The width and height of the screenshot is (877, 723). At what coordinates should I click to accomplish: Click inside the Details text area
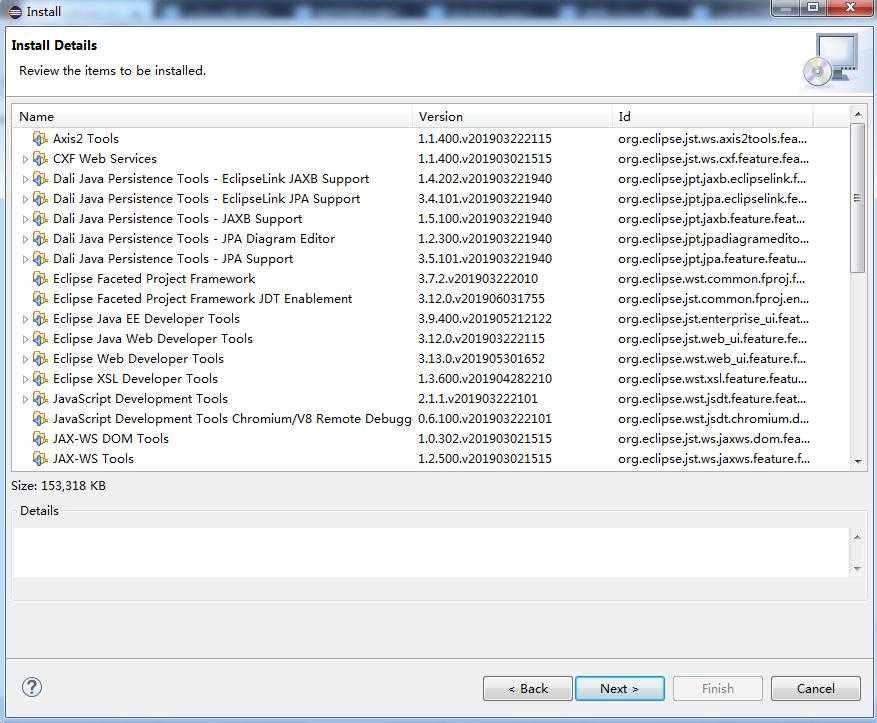[x=431, y=552]
